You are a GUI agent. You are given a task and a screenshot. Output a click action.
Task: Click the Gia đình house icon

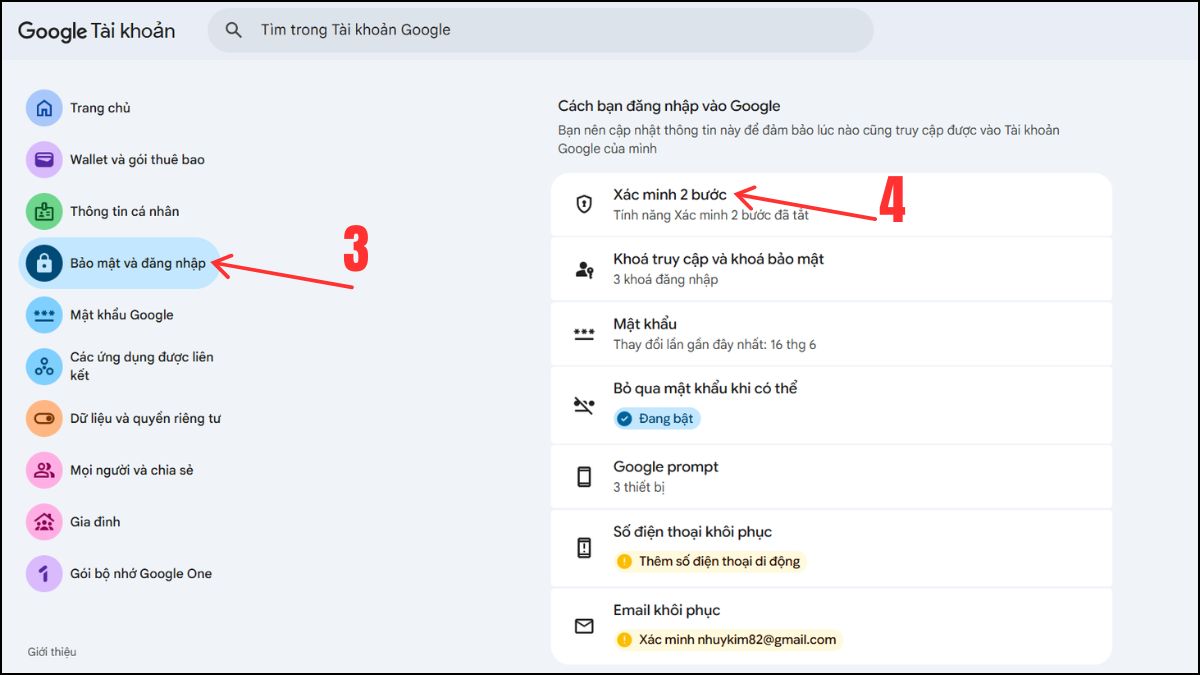click(x=44, y=522)
